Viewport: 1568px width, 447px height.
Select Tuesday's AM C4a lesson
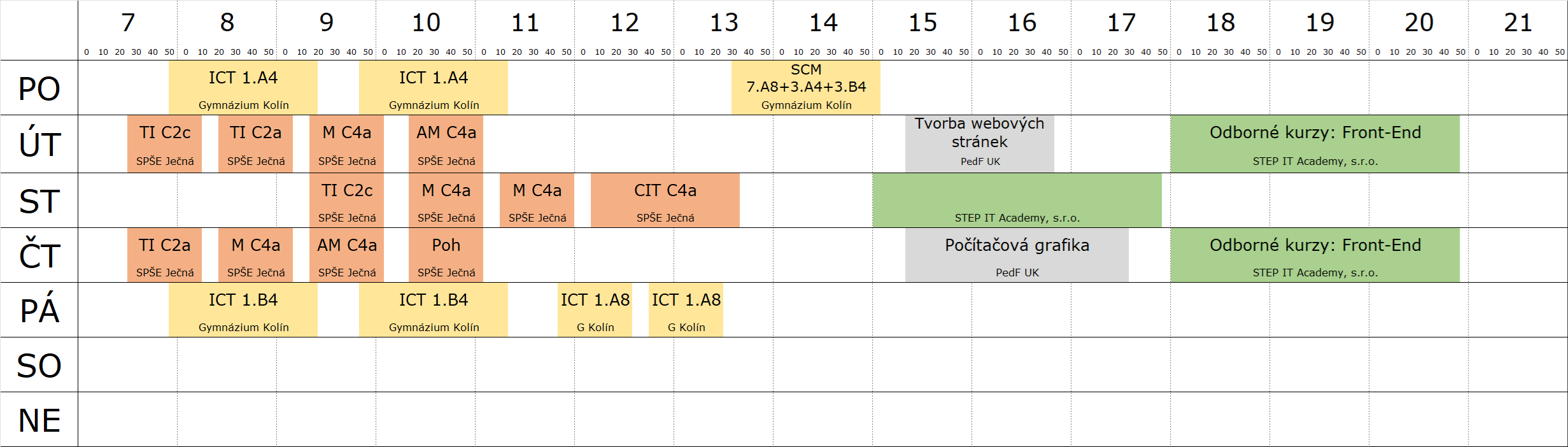click(446, 144)
